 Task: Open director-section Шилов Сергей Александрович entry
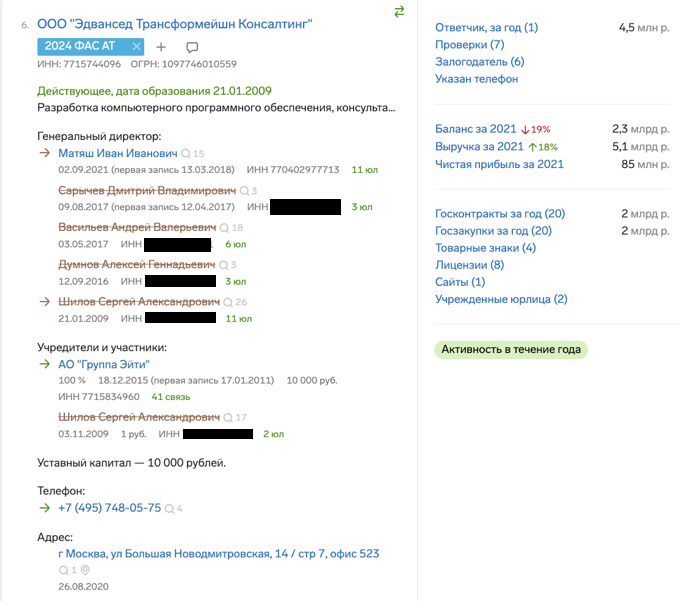tap(139, 302)
